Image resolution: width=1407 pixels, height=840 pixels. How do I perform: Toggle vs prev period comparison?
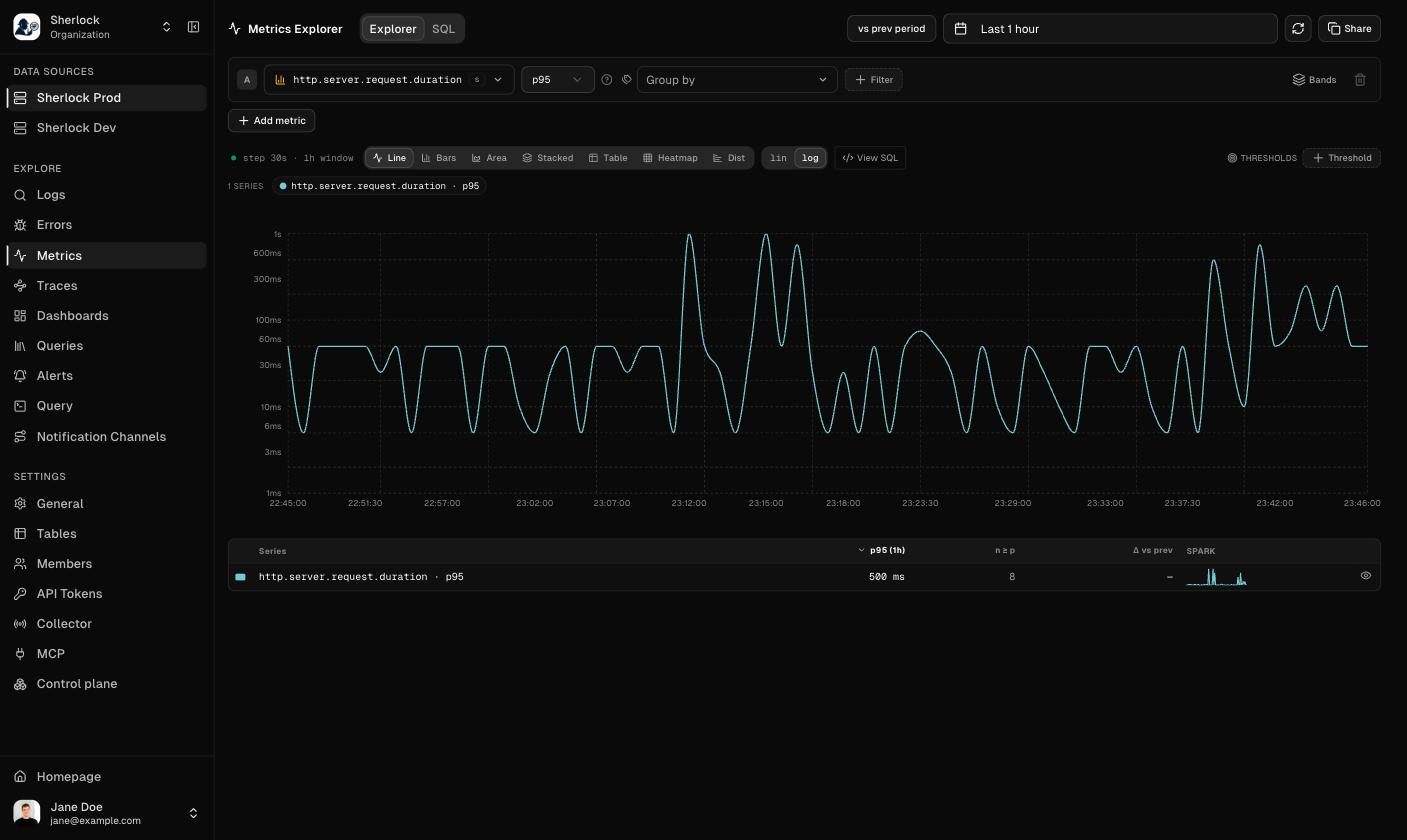coord(891,29)
